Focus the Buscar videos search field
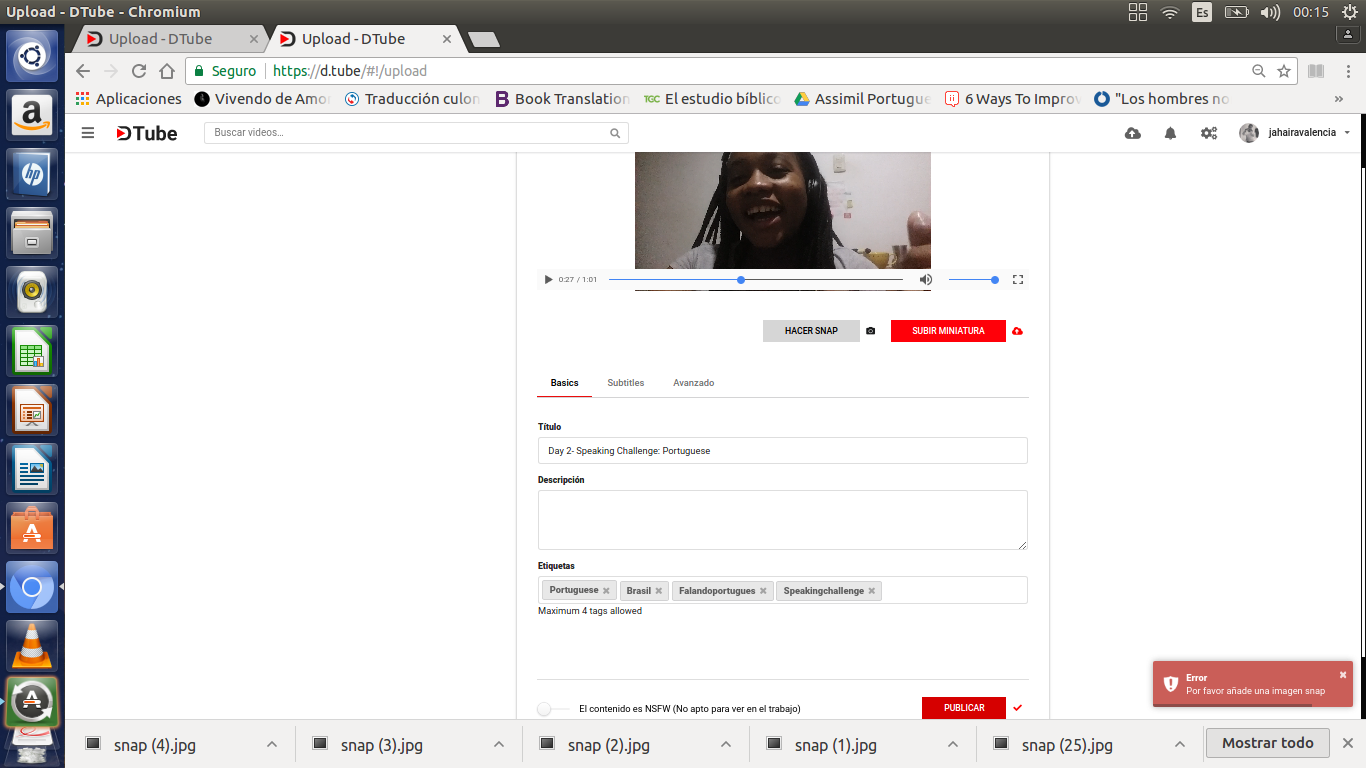 tap(416, 133)
